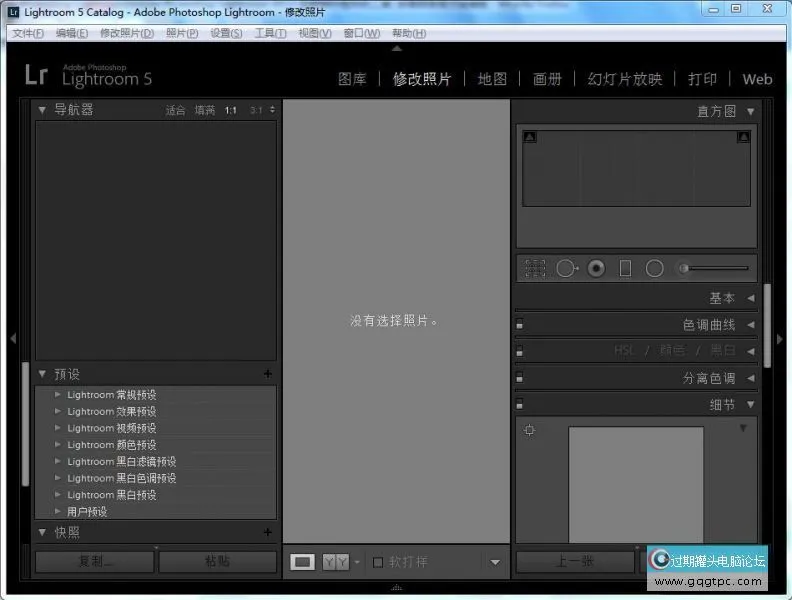Select the Spot Removal tool
This screenshot has width=792, height=600.
(x=566, y=268)
